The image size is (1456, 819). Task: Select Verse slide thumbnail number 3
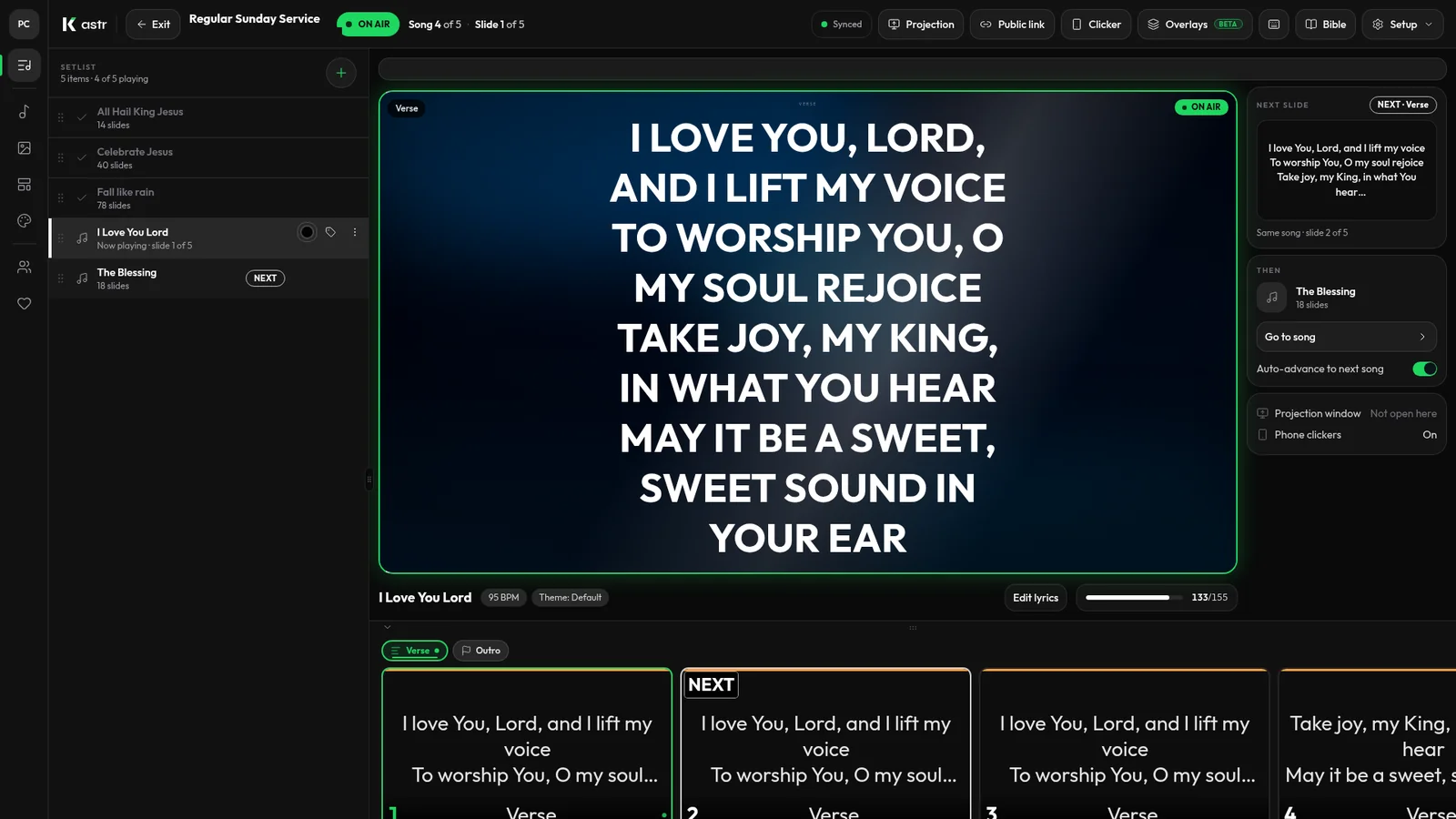tap(1125, 744)
